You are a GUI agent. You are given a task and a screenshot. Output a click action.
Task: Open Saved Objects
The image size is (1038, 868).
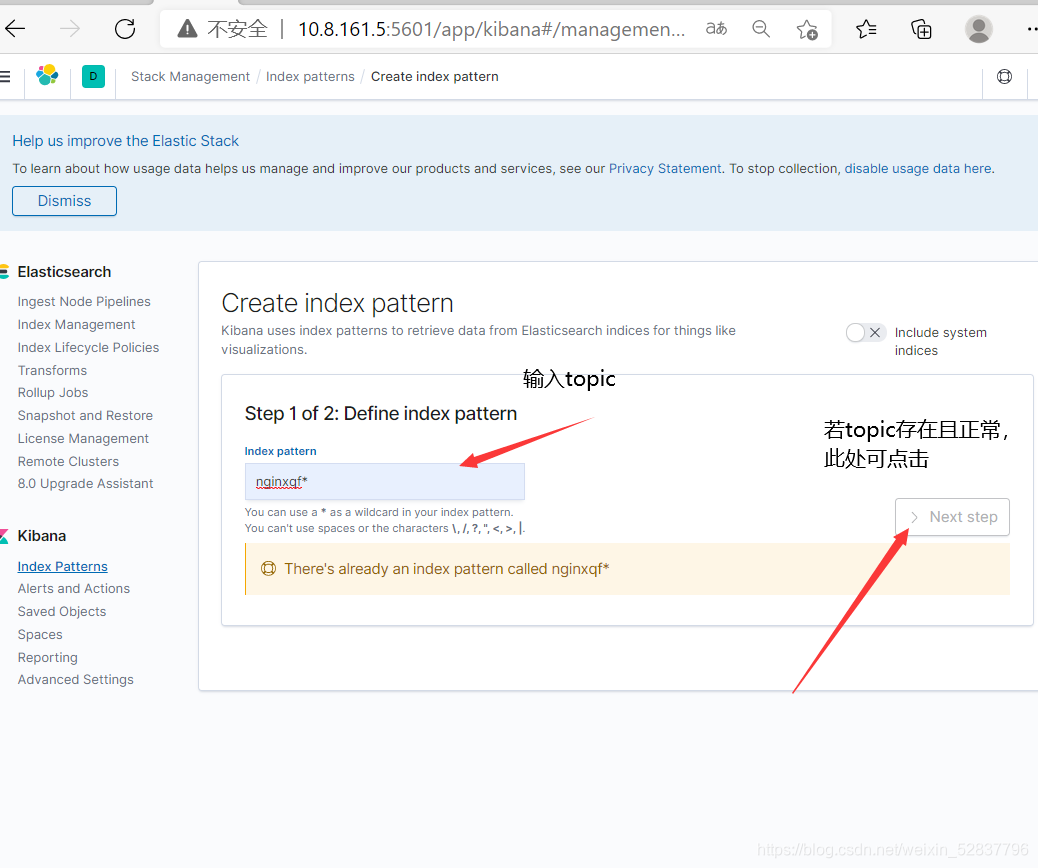(x=62, y=611)
